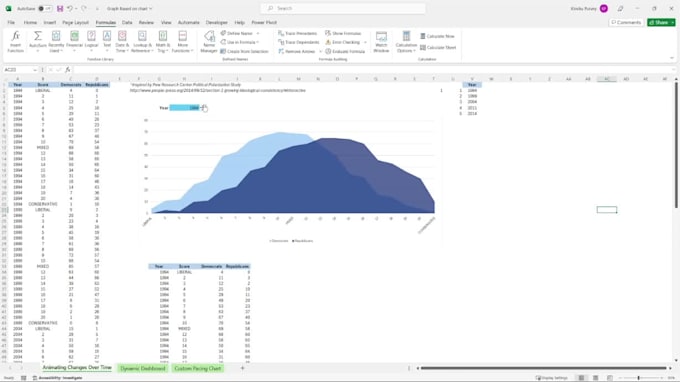Click the Comments button
This screenshot has width=680, height=382.
tap(626, 23)
